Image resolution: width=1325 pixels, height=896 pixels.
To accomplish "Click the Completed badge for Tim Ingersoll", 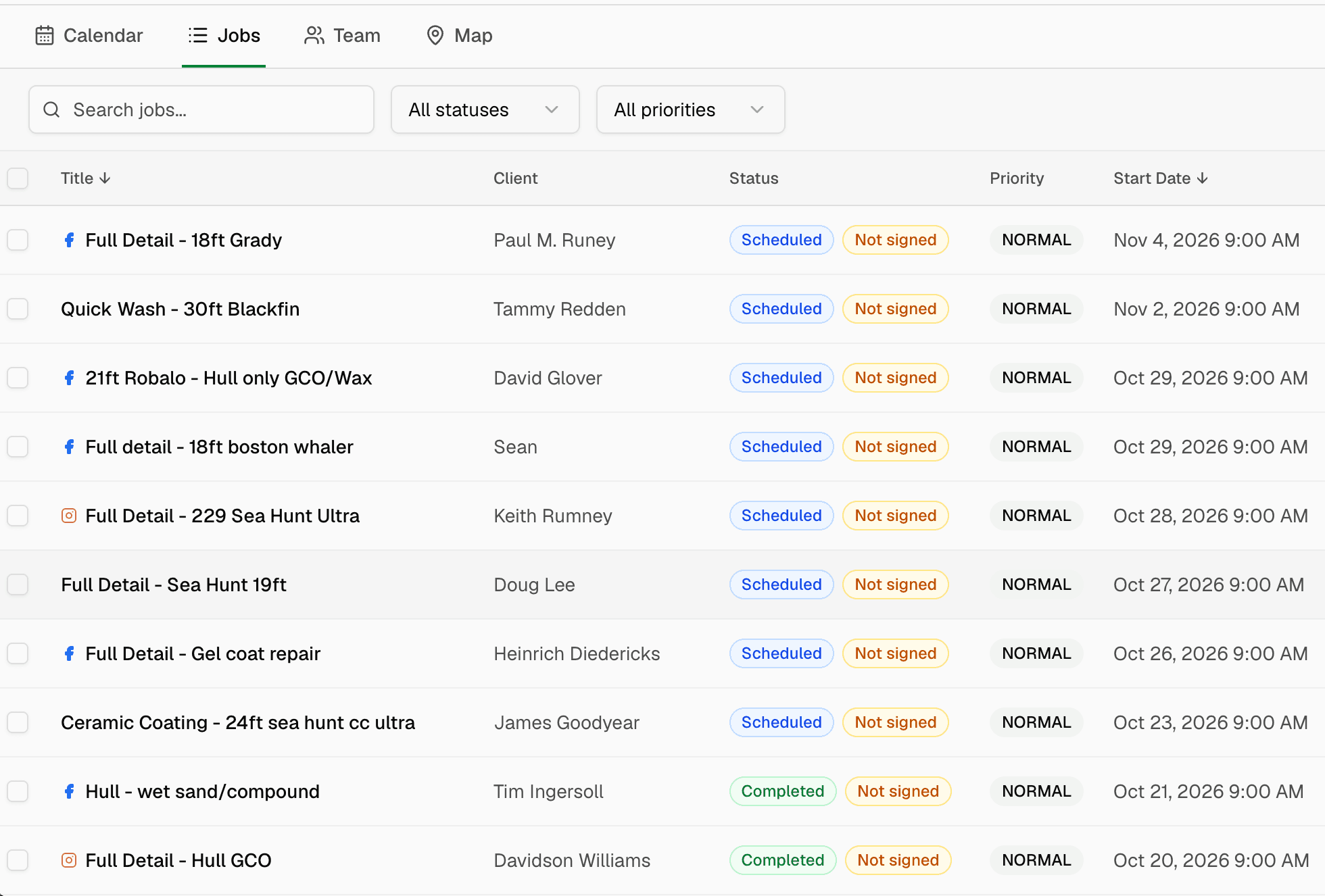I will (783, 791).
